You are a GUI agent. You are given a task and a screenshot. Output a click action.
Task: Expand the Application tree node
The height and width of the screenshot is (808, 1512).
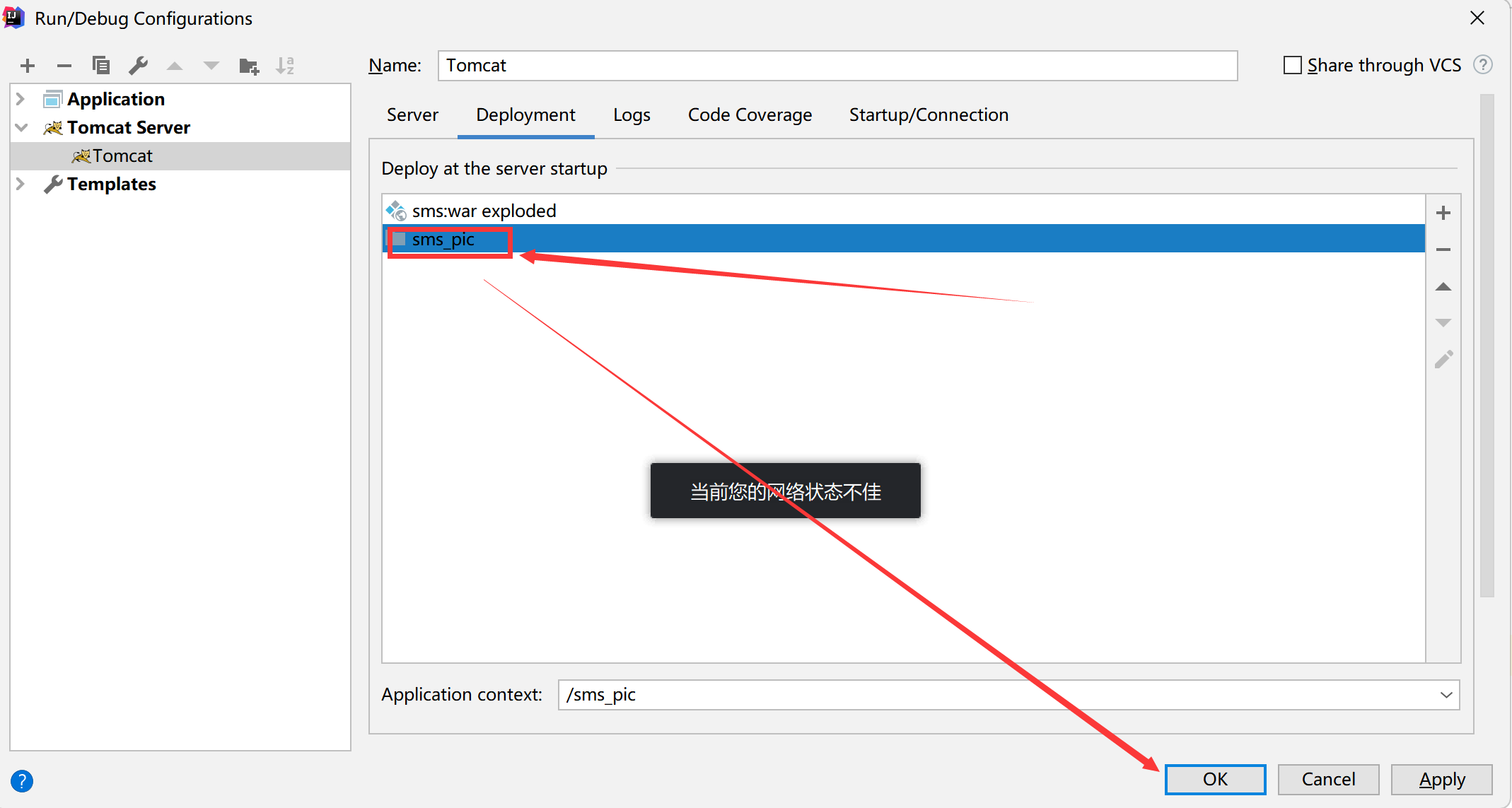[x=21, y=99]
